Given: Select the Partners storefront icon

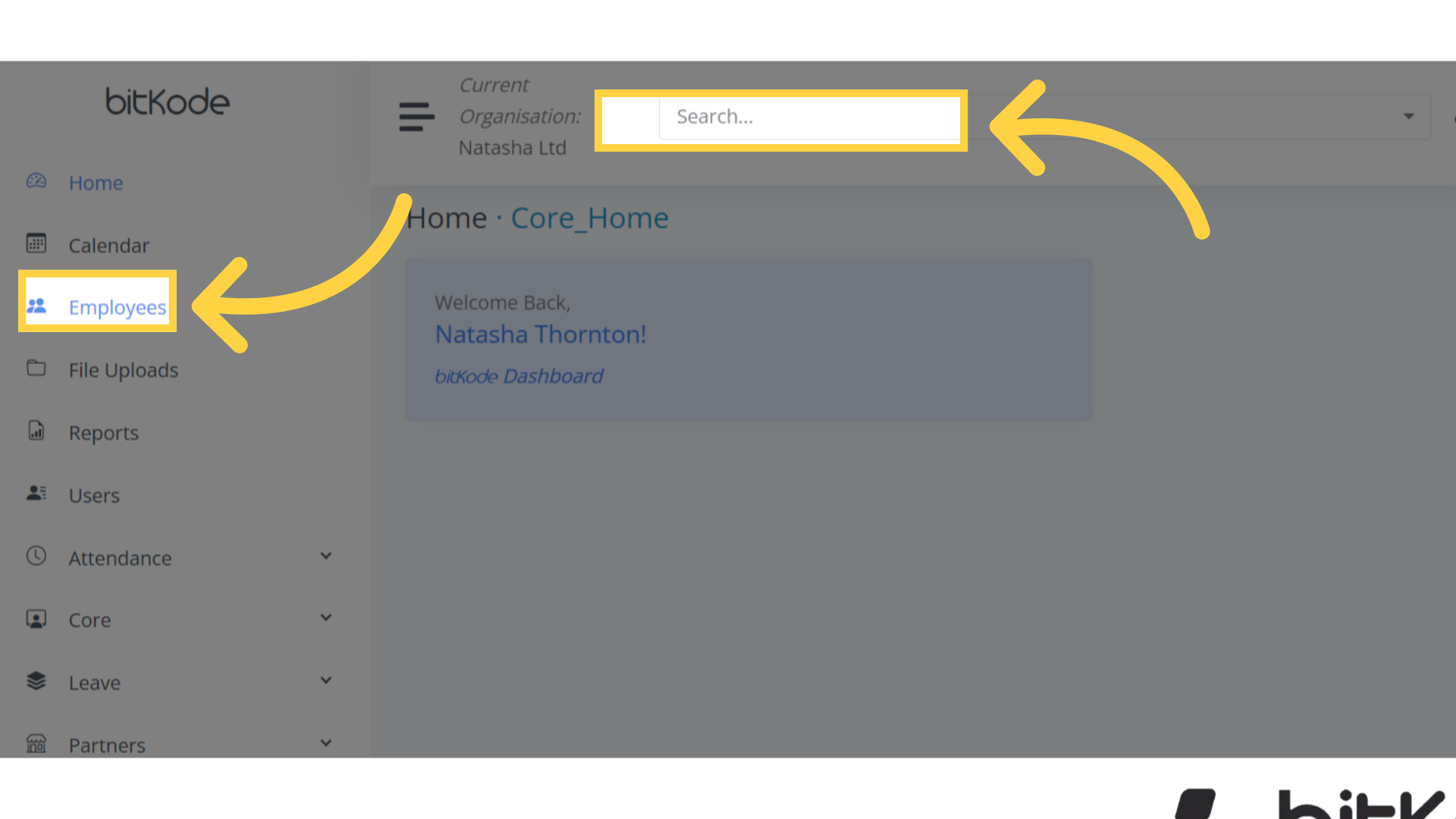Looking at the screenshot, I should (x=36, y=743).
